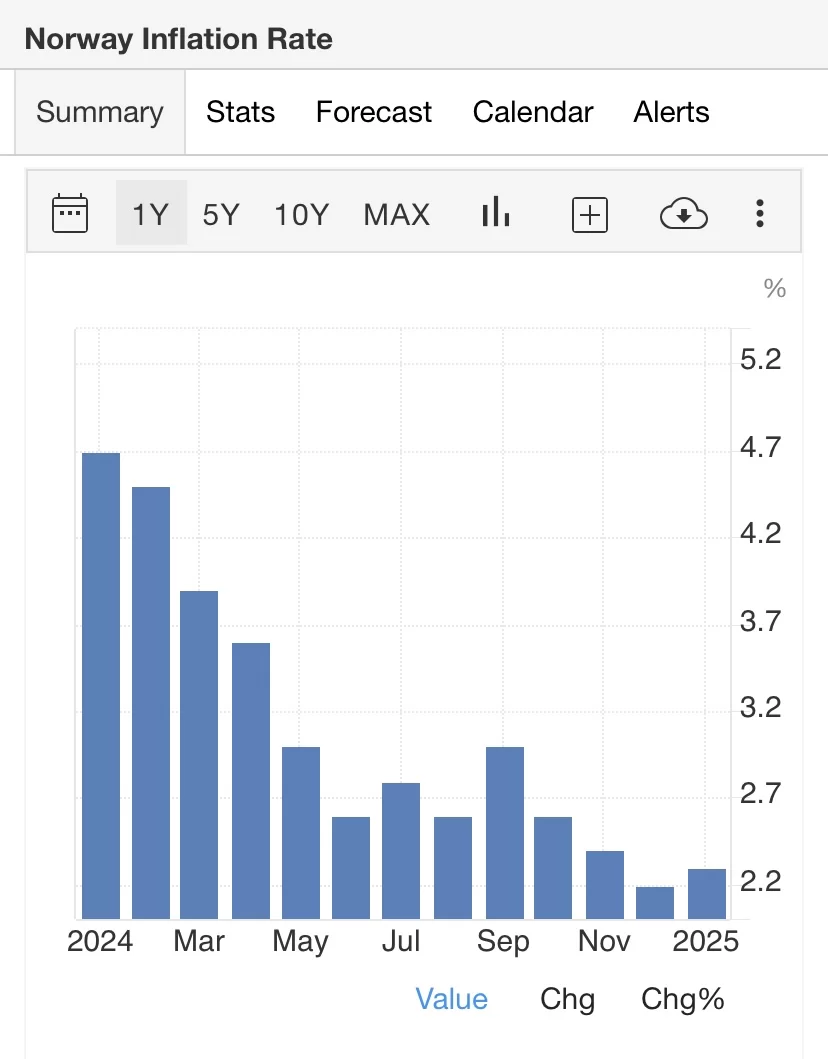Open the Summary tab
This screenshot has height=1059, width=828.
100,112
